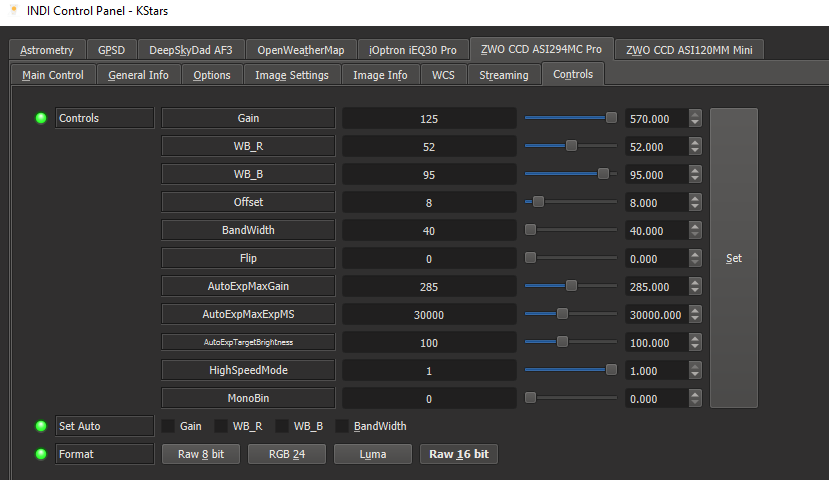Click the Offset input field showing 8.000
The image size is (829, 480).
click(657, 202)
